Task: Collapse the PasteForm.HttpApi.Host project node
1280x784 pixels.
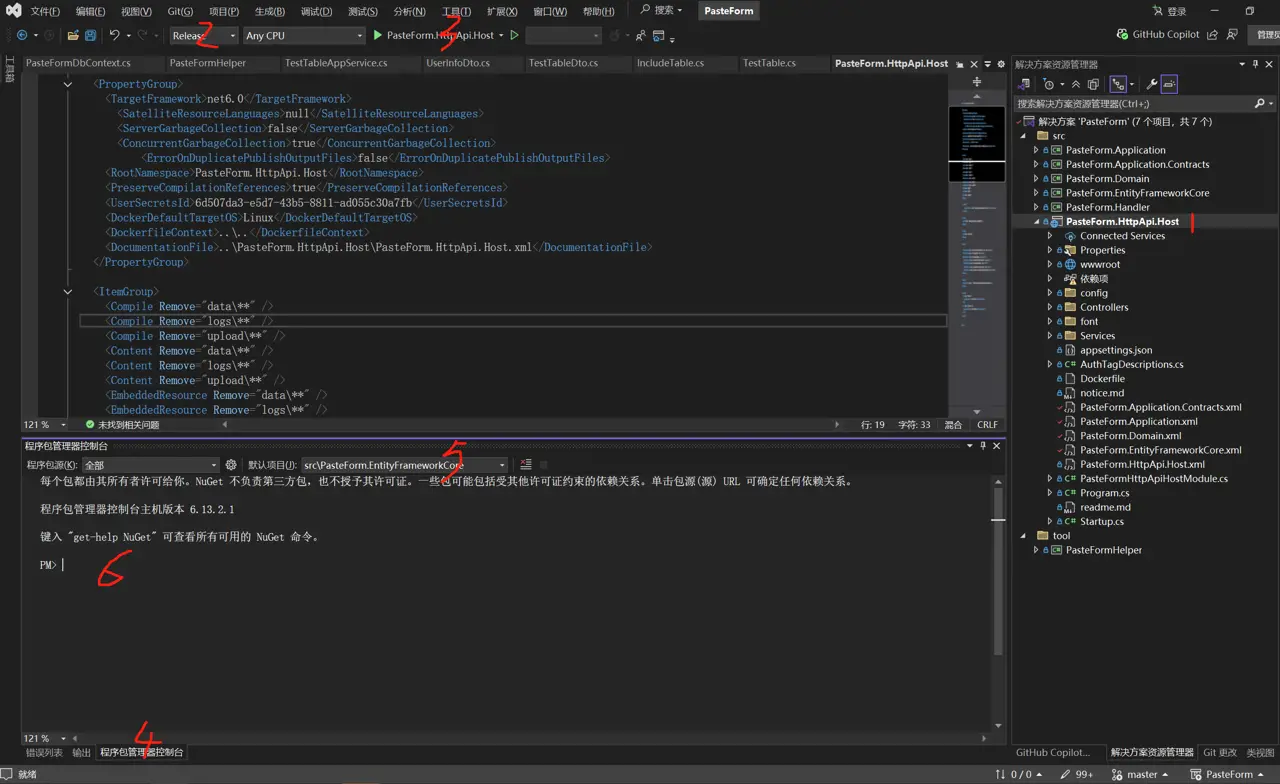Action: coord(1036,222)
